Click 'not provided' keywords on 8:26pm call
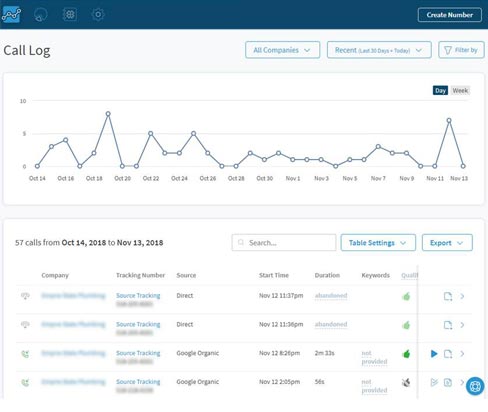The image size is (488, 412). tap(374, 357)
